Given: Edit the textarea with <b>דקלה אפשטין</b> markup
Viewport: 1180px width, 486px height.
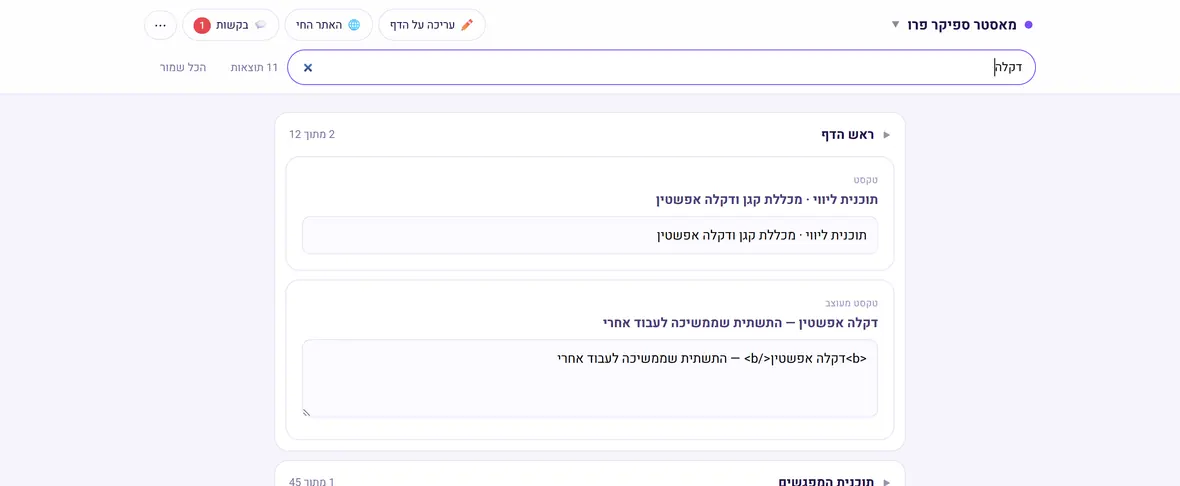Looking at the screenshot, I should (x=590, y=378).
